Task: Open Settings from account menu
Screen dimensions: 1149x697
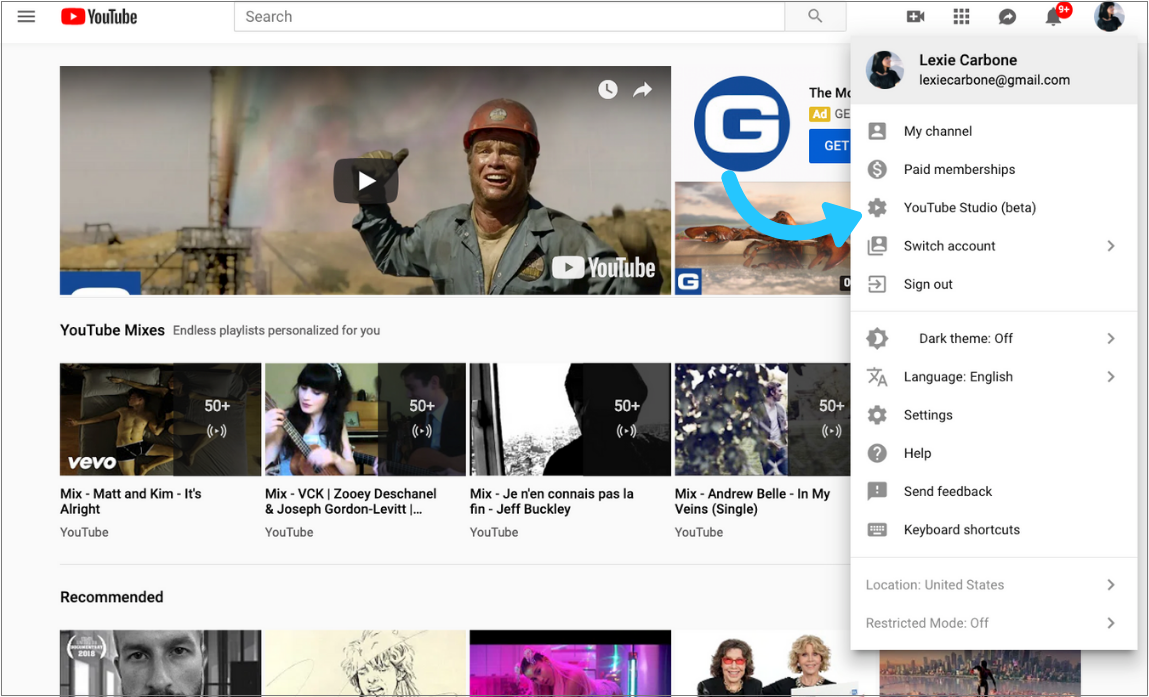Action: (x=994, y=415)
